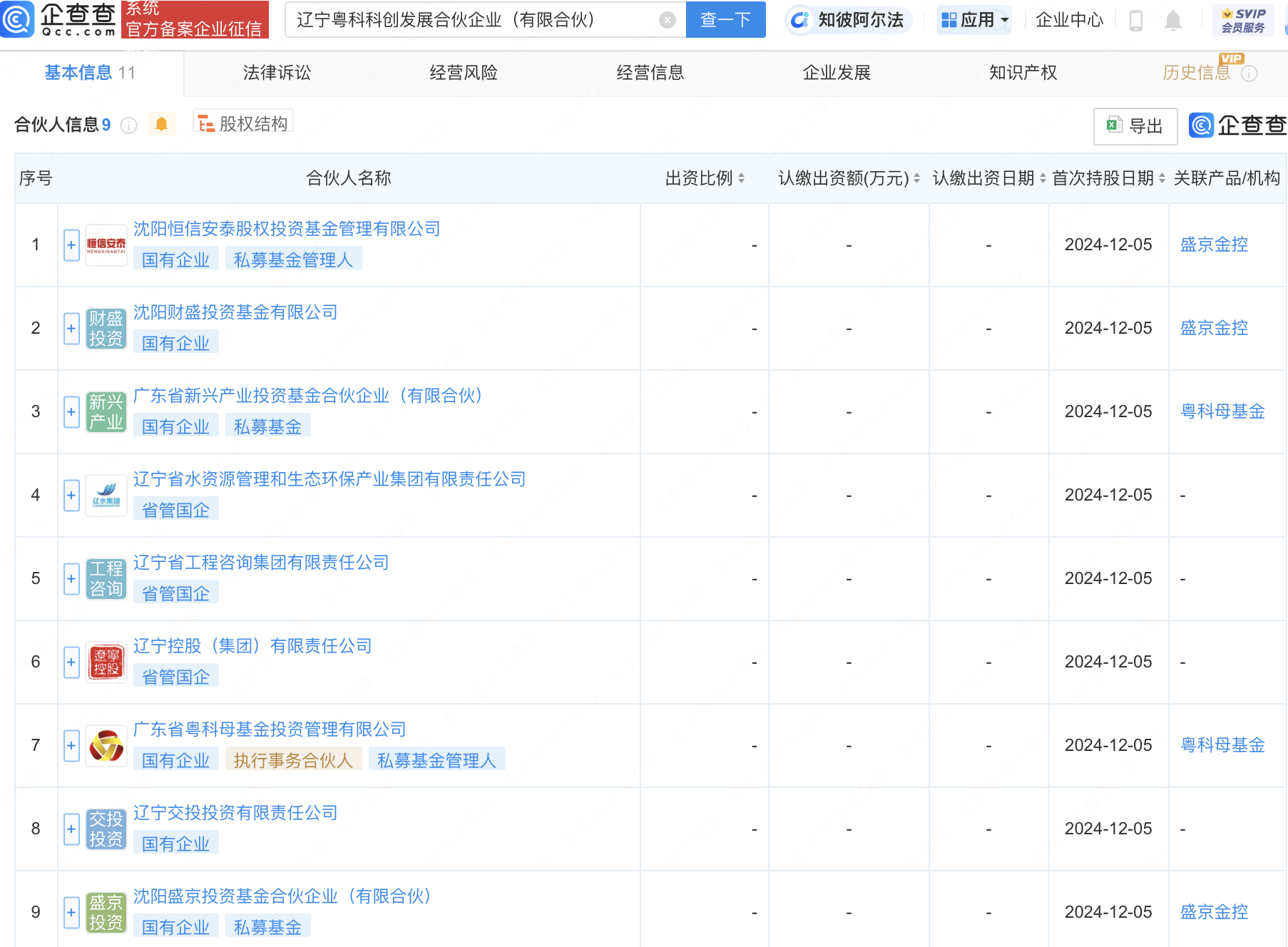The height and width of the screenshot is (947, 1288).
Task: Click the 粤科母基金 management company logo
Action: [106, 746]
